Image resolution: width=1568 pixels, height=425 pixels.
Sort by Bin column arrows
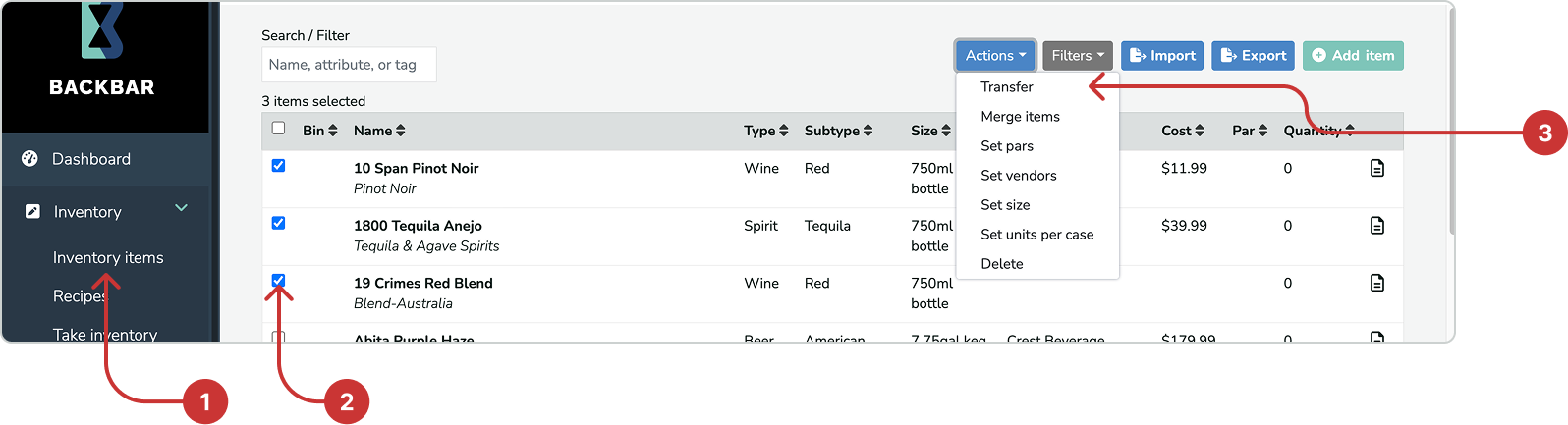tap(333, 131)
